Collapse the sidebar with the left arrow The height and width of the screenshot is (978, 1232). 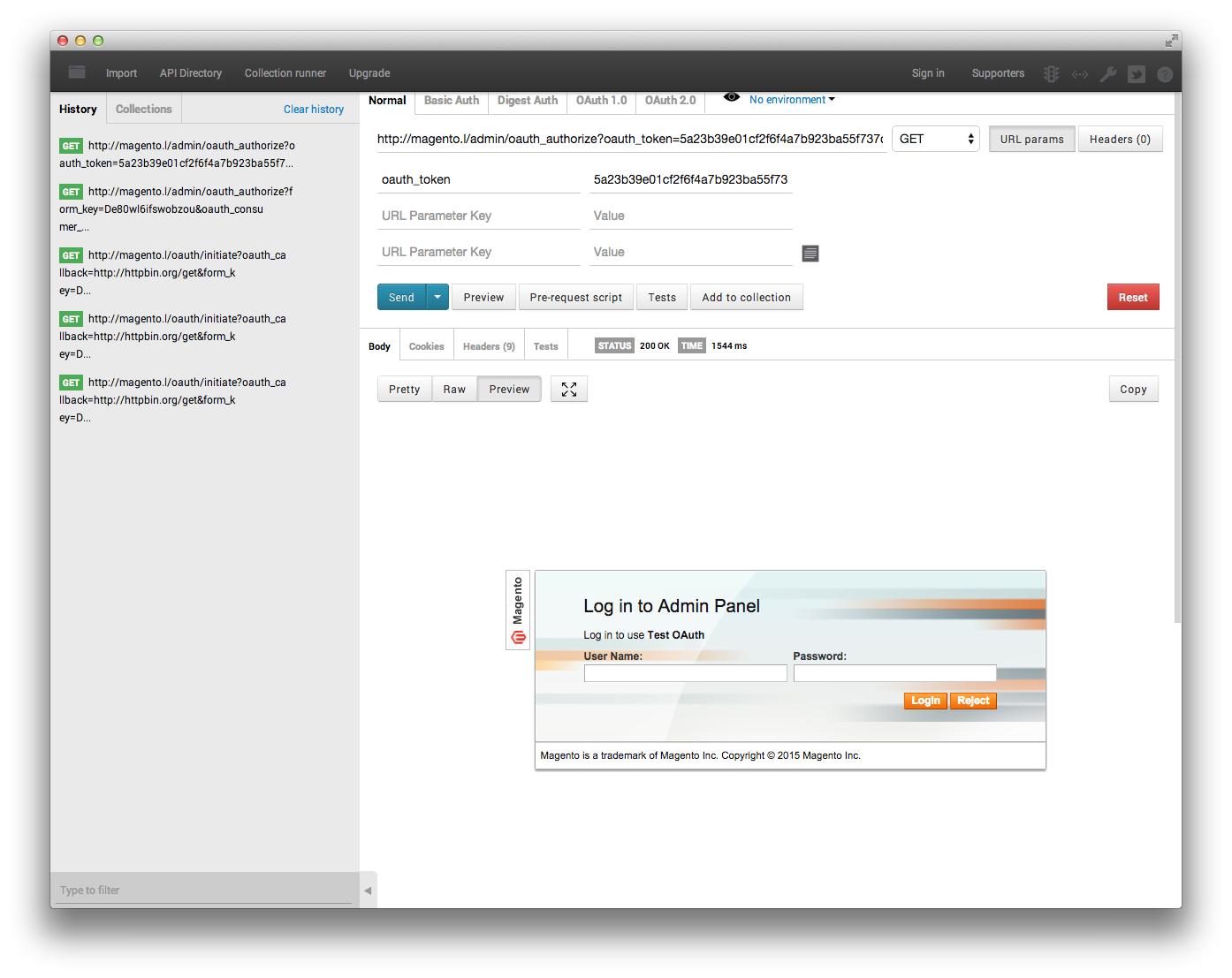[x=368, y=891]
